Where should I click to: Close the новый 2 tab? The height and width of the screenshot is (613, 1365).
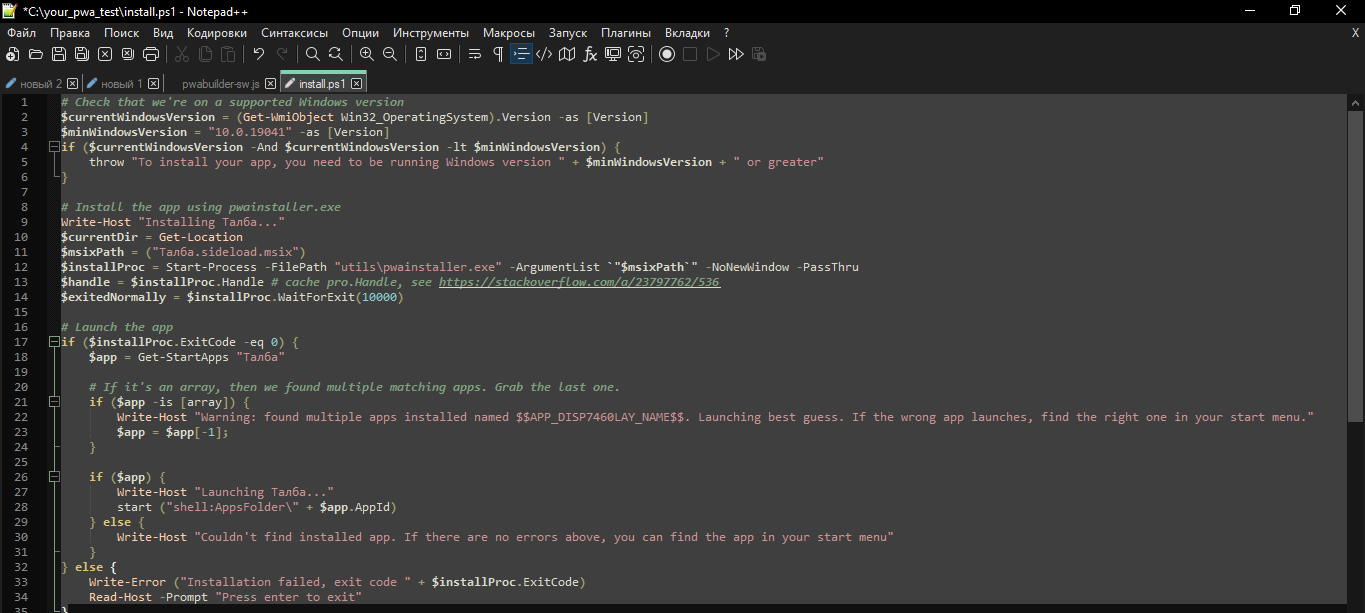click(x=72, y=84)
